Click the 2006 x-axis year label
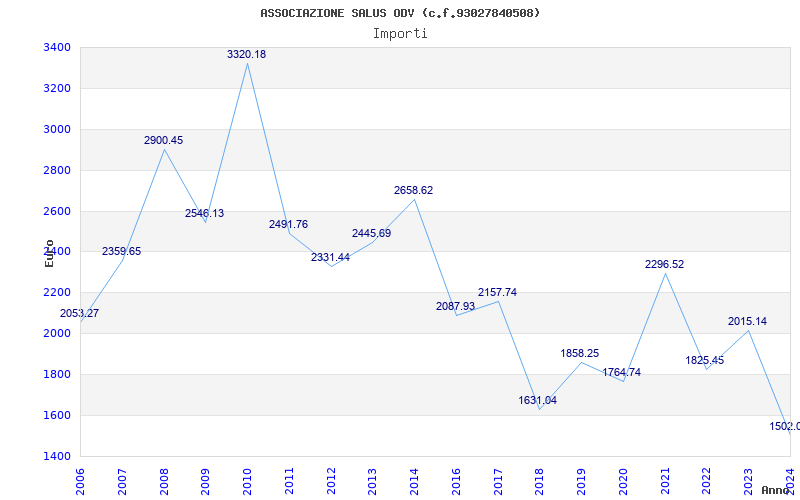Image resolution: width=800 pixels, height=500 pixels. pos(80,482)
